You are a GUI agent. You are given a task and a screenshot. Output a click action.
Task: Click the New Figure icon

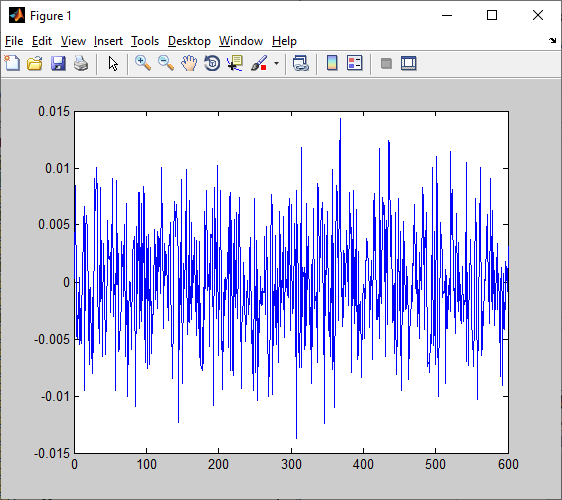tap(12, 63)
